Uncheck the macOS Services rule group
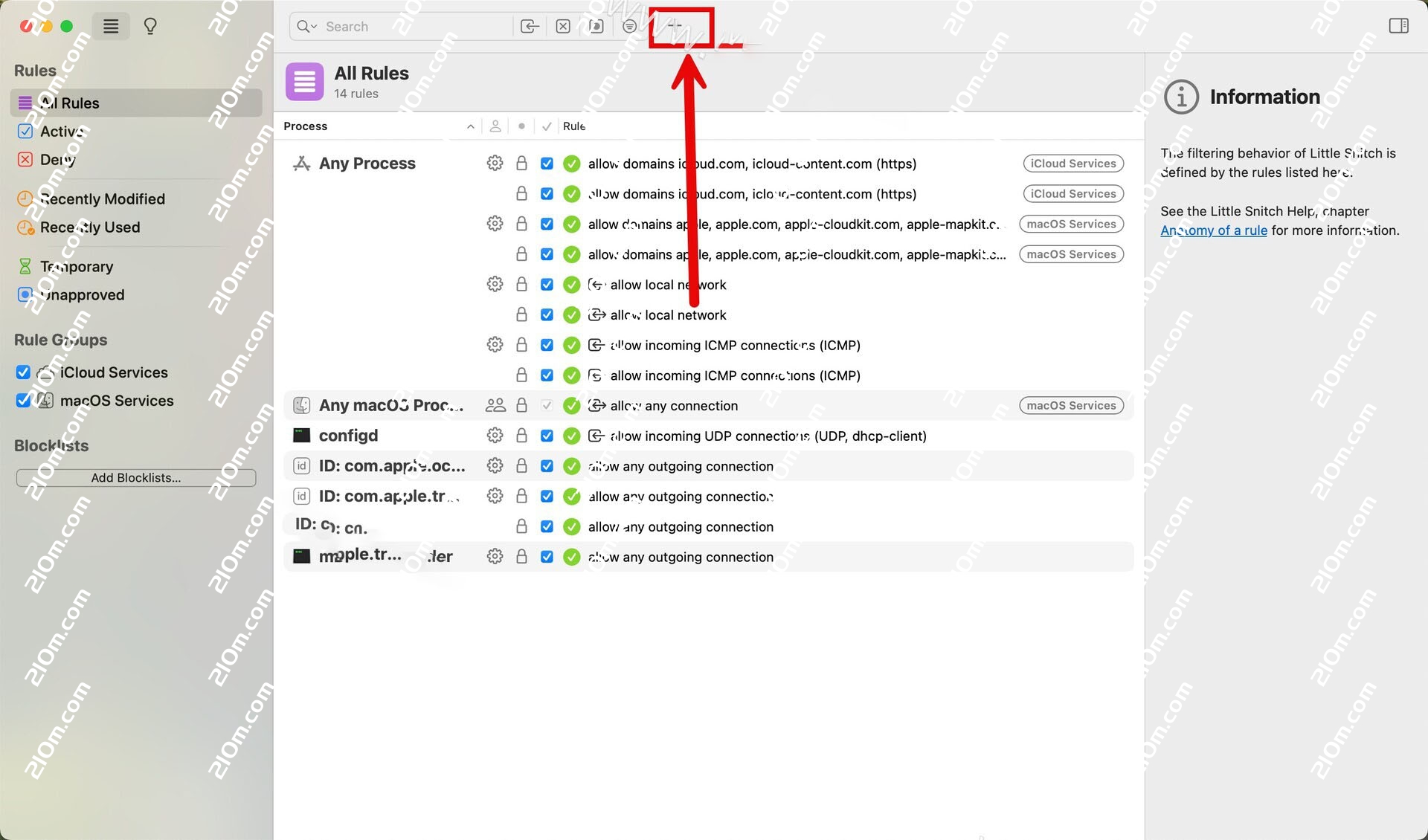Image resolution: width=1428 pixels, height=840 pixels. click(x=23, y=401)
